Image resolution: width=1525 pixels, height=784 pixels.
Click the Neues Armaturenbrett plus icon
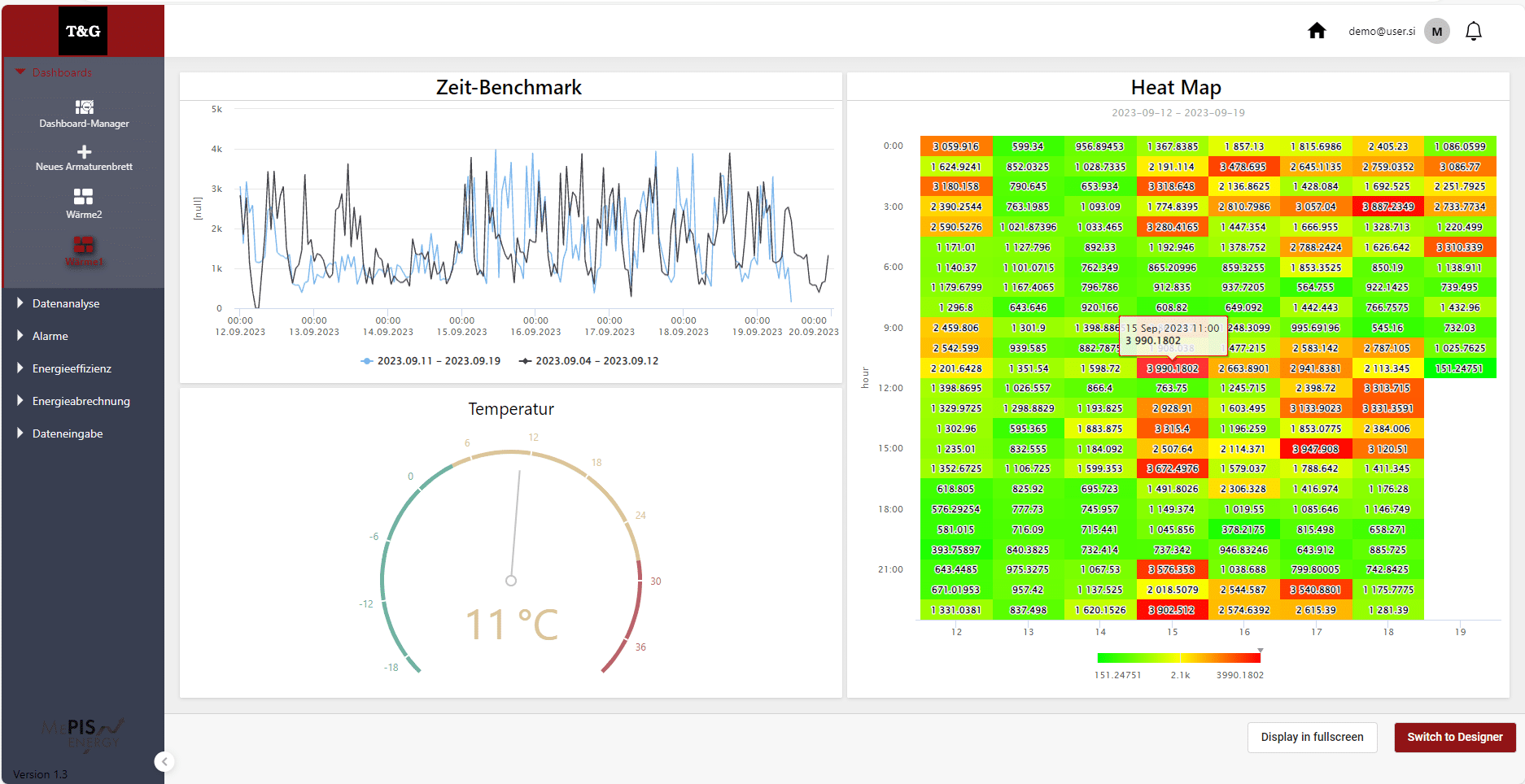click(x=84, y=152)
